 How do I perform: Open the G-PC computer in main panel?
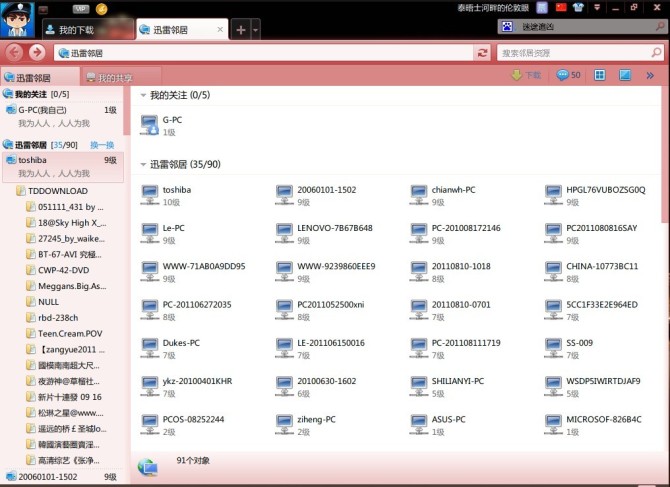coord(162,125)
